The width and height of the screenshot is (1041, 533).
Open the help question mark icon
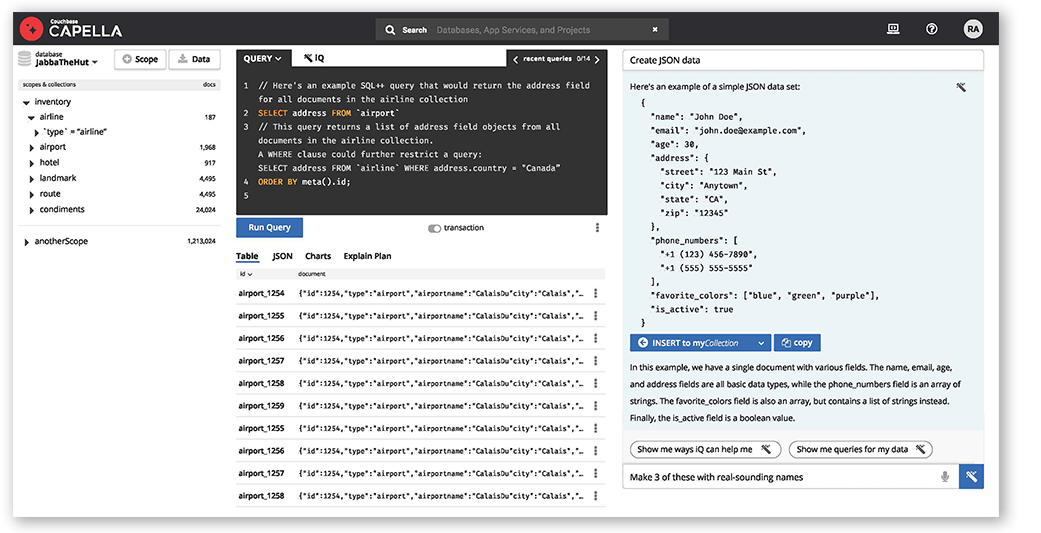tap(931, 29)
